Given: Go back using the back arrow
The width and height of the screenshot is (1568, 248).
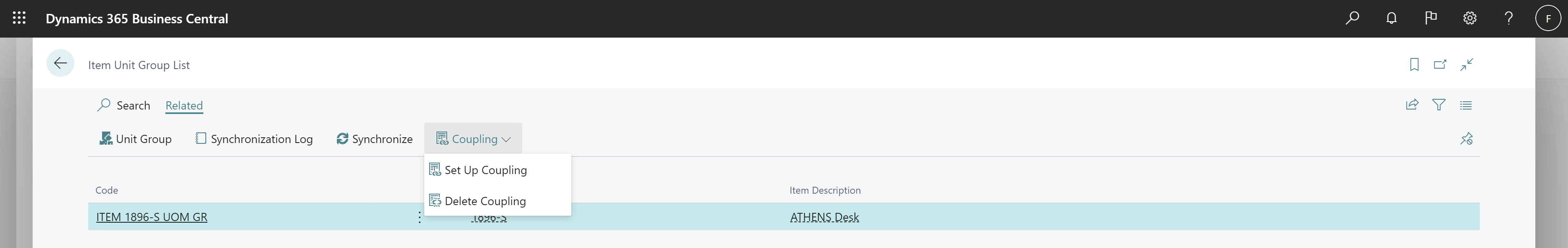Looking at the screenshot, I should click(60, 63).
